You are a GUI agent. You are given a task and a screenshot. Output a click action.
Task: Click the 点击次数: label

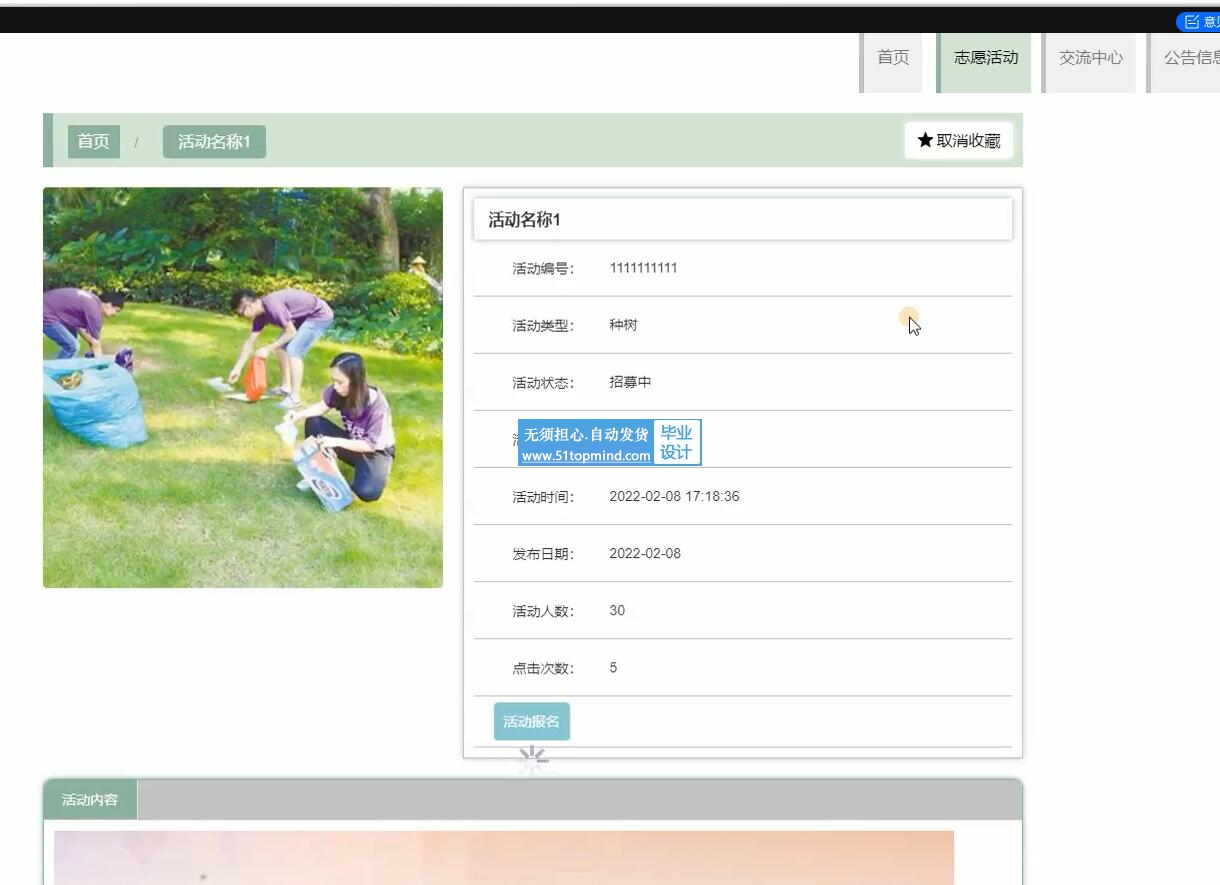544,668
